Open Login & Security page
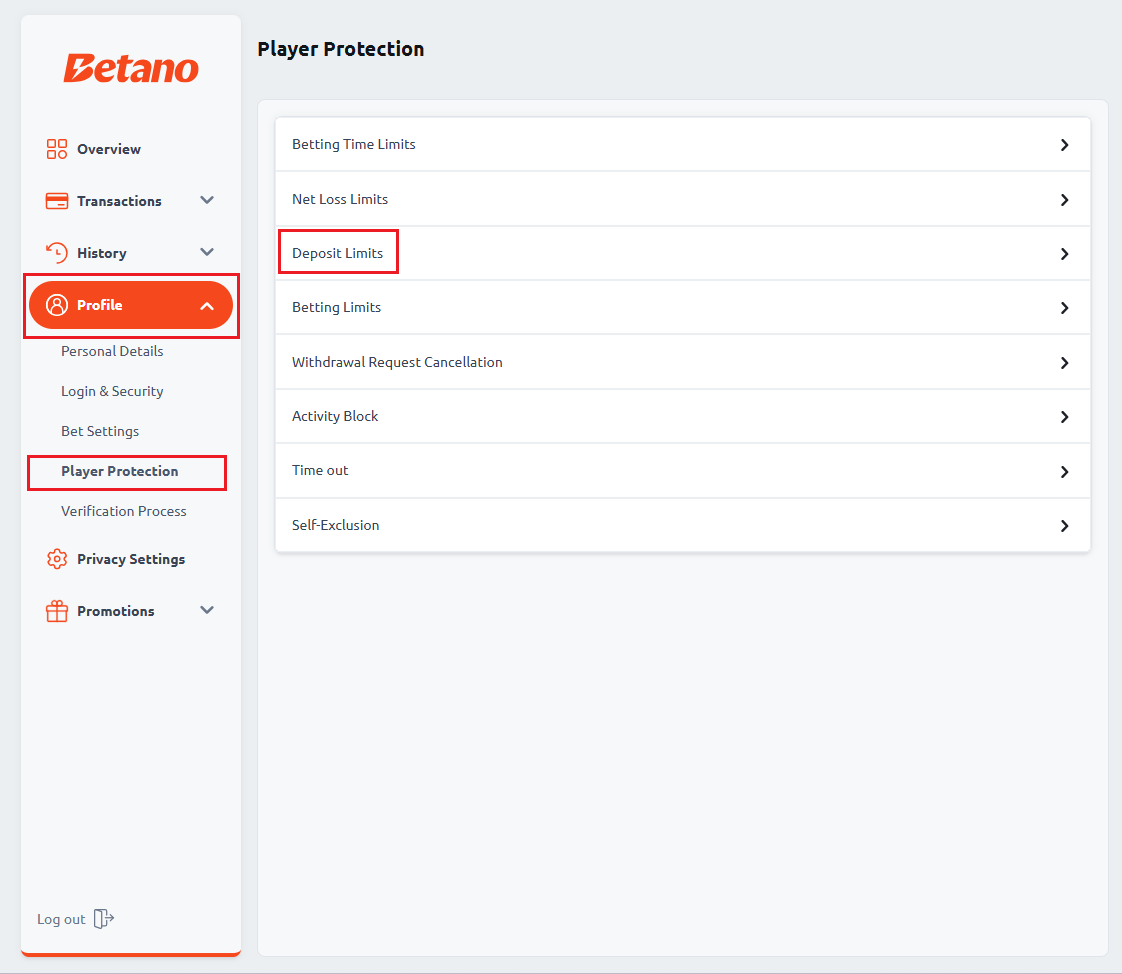 click(112, 391)
